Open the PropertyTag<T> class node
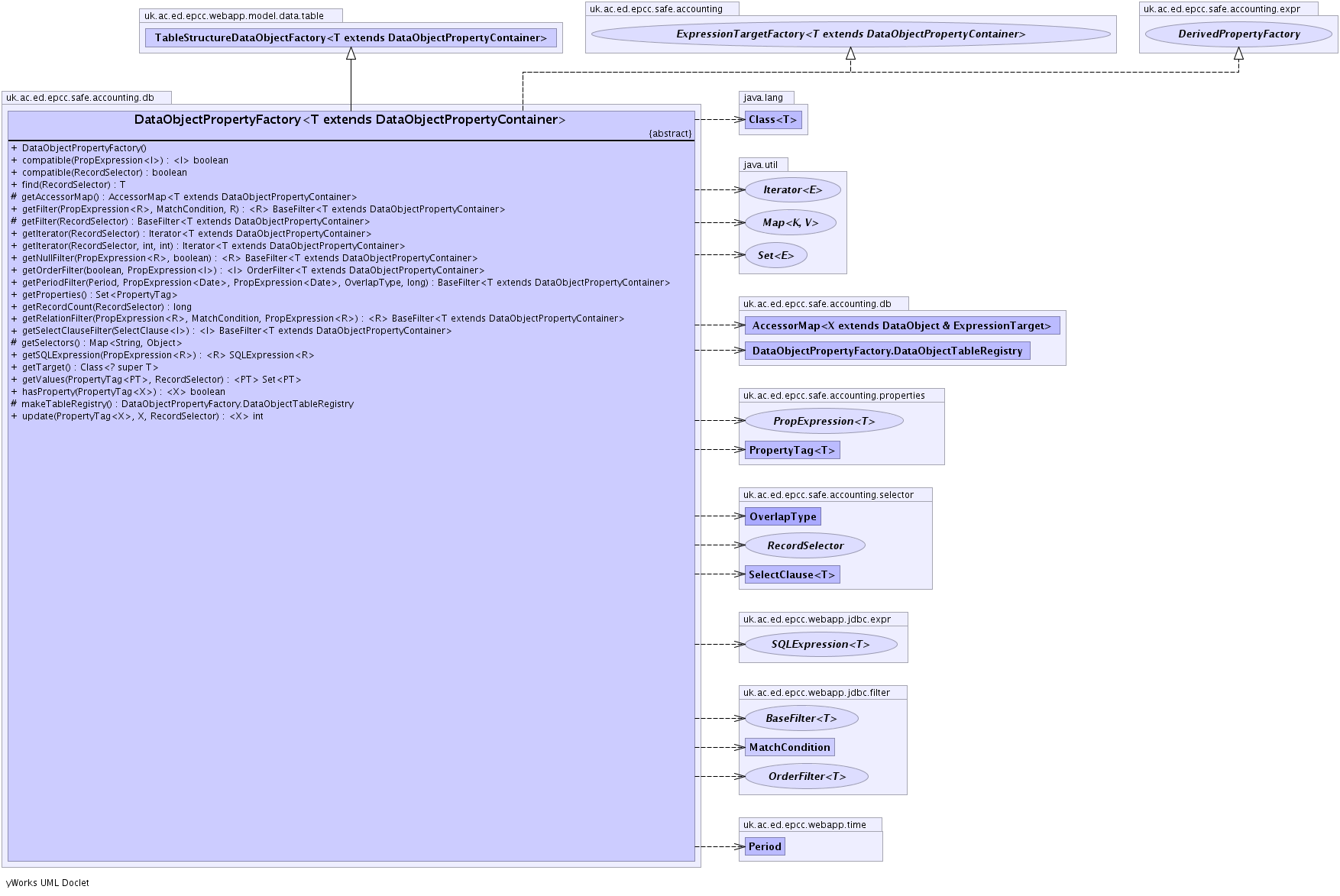The image size is (1340, 896). pyautogui.click(x=792, y=450)
